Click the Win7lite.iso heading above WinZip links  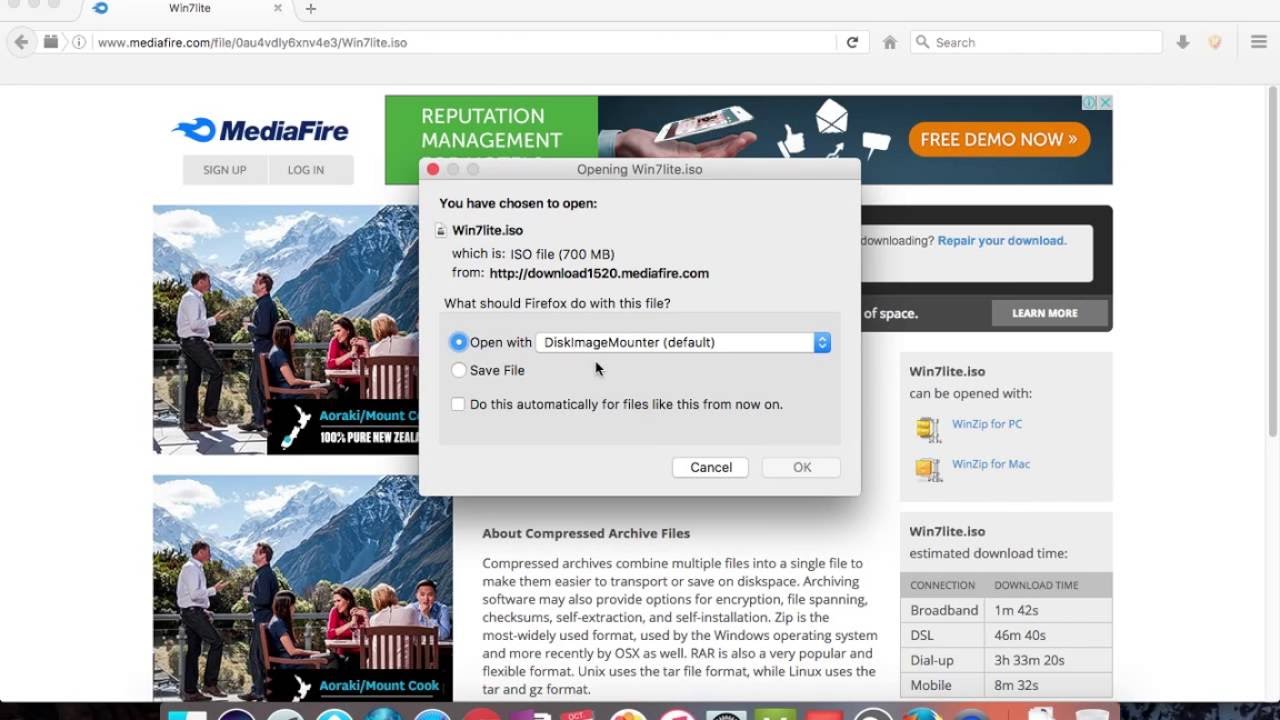point(947,371)
